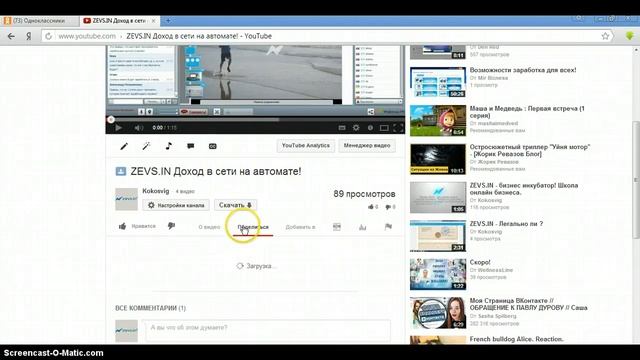The width and height of the screenshot is (640, 360).
Task: Click the Kokosvig channel name
Action: coord(156,191)
